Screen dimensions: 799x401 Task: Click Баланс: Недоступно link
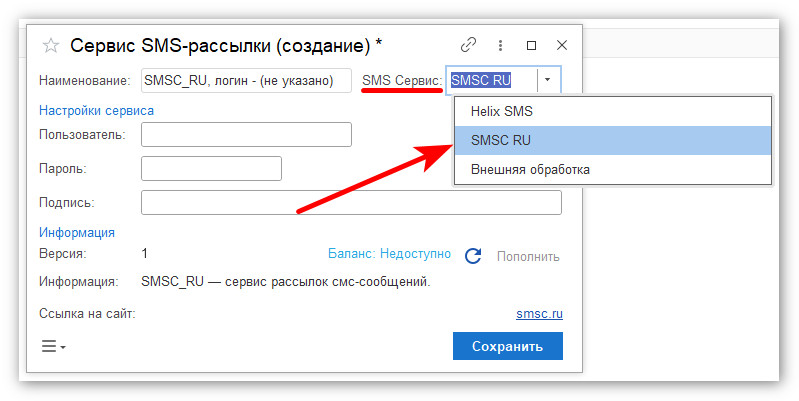point(389,254)
